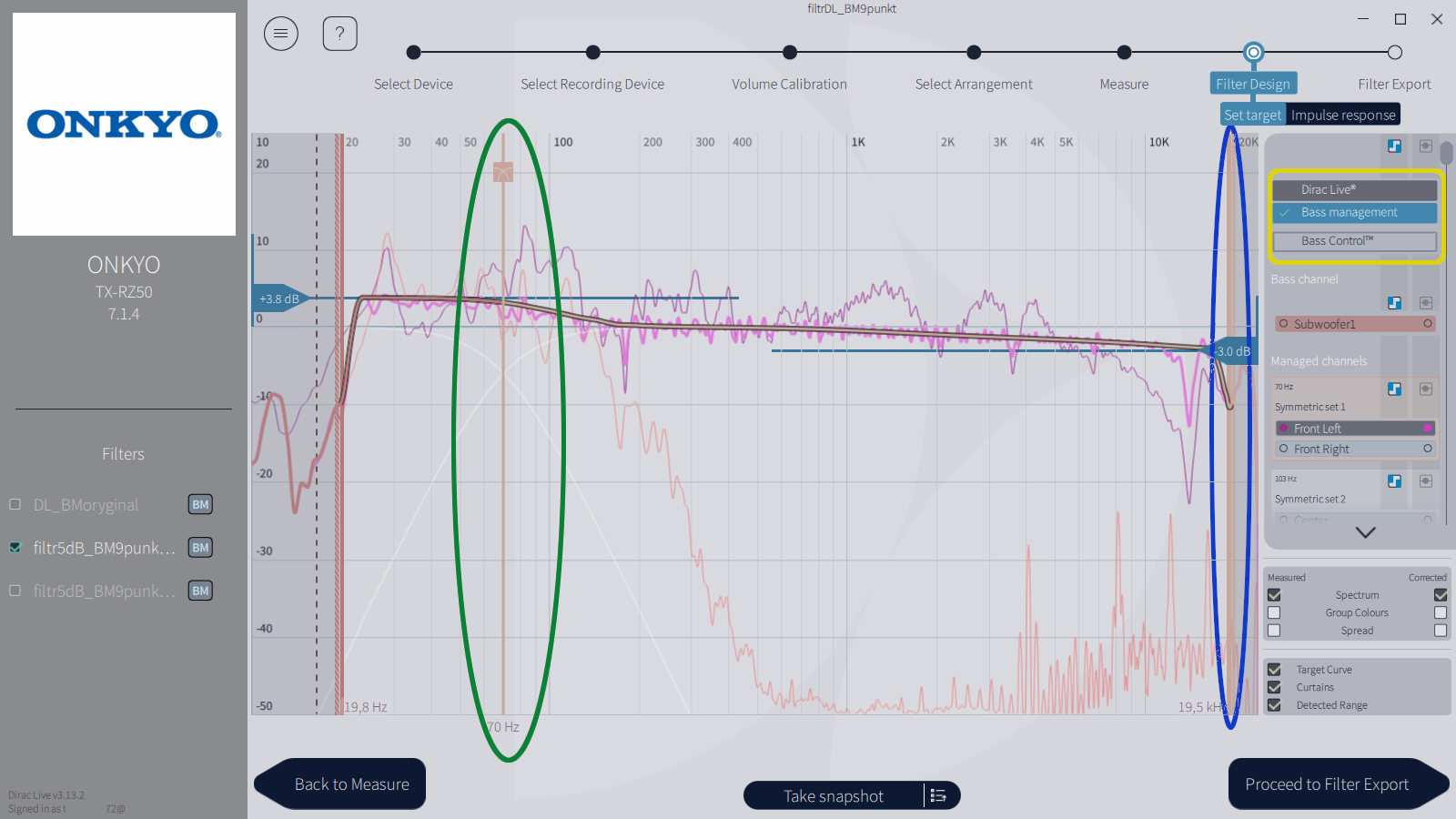Click the BM badge of the checked filter

[200, 547]
